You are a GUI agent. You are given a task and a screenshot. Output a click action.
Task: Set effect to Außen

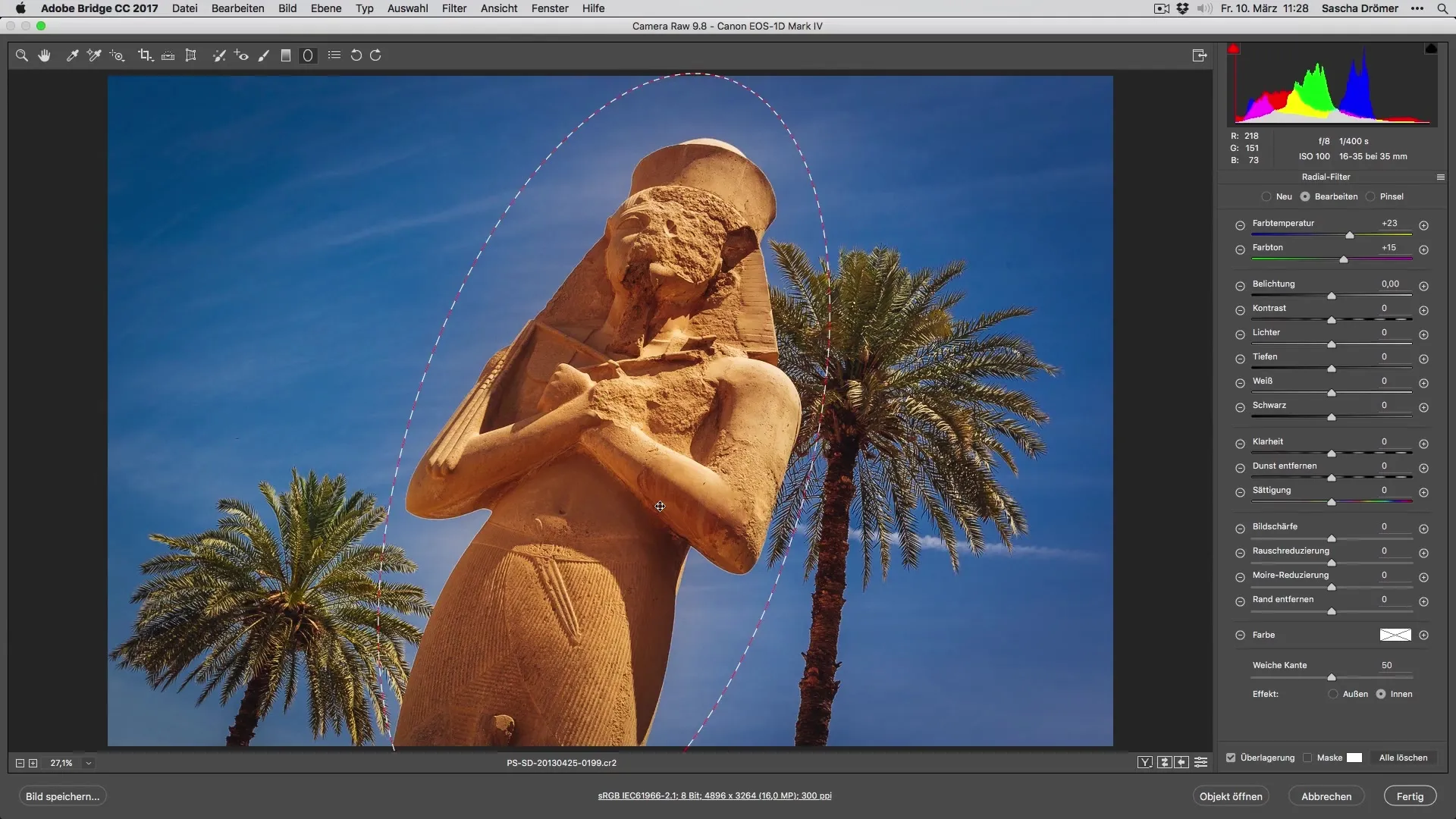pos(1333,694)
